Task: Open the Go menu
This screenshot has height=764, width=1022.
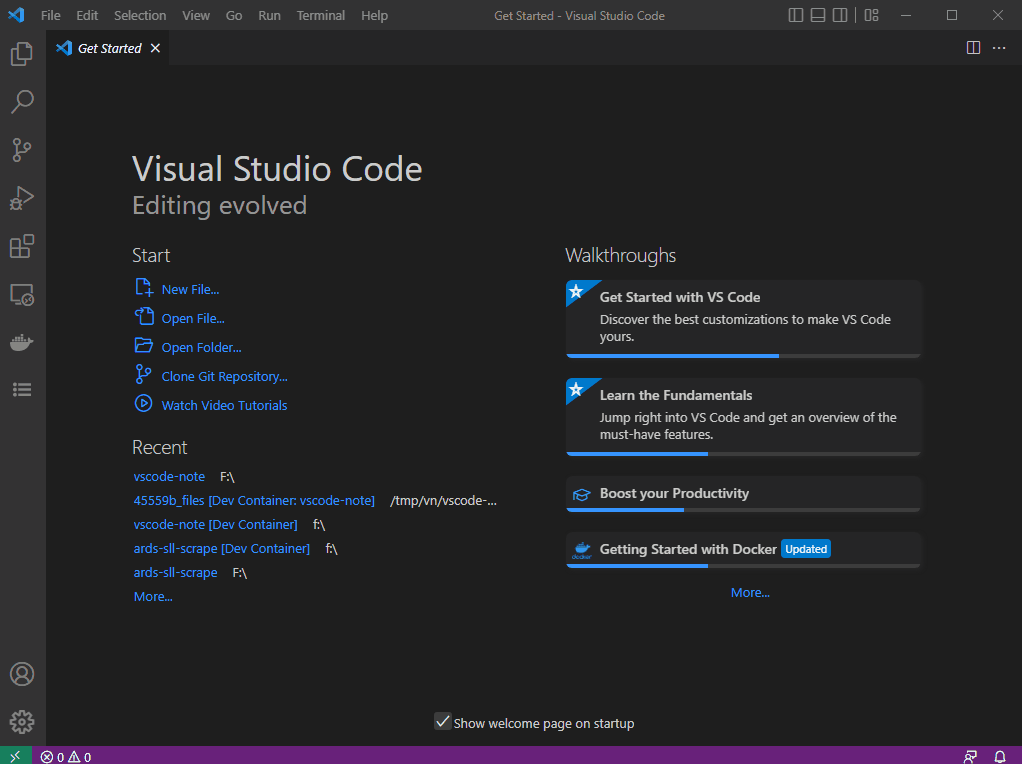Action: click(234, 15)
